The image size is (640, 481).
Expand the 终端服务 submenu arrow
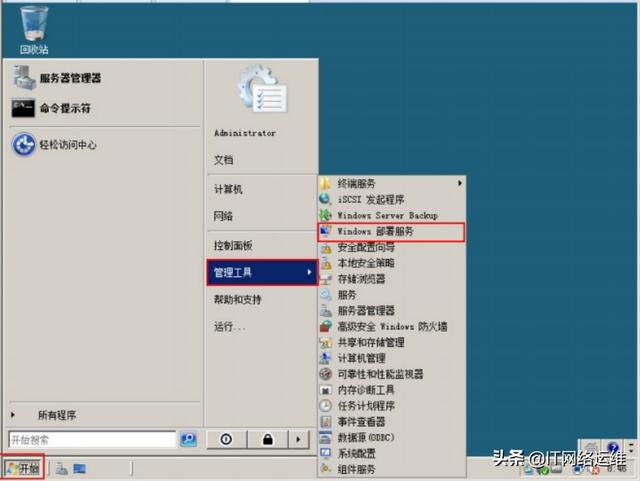[460, 183]
